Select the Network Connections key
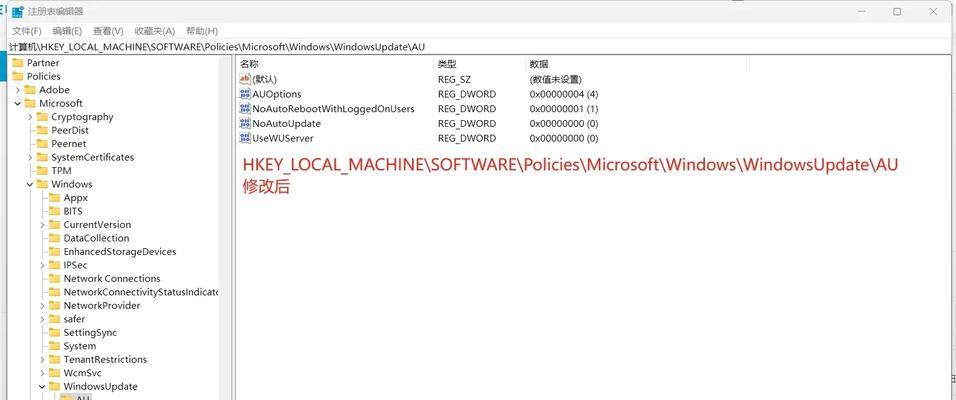Screen dimensions: 956x400 (112, 278)
